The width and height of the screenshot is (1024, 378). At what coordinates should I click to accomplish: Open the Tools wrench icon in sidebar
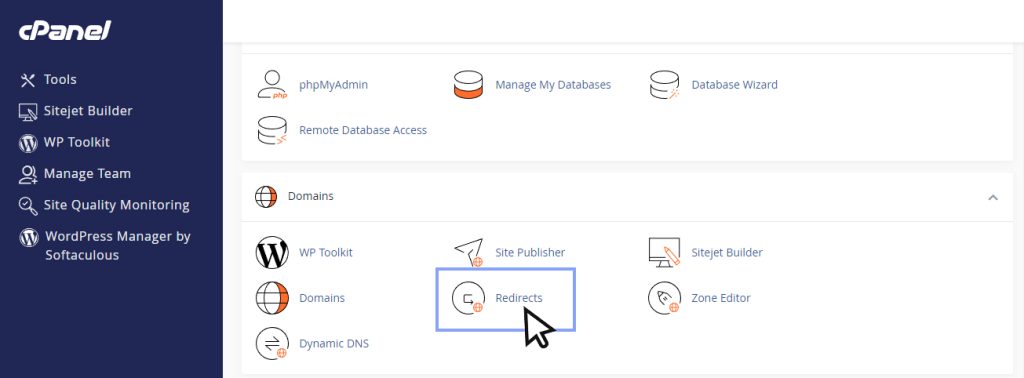click(27, 80)
